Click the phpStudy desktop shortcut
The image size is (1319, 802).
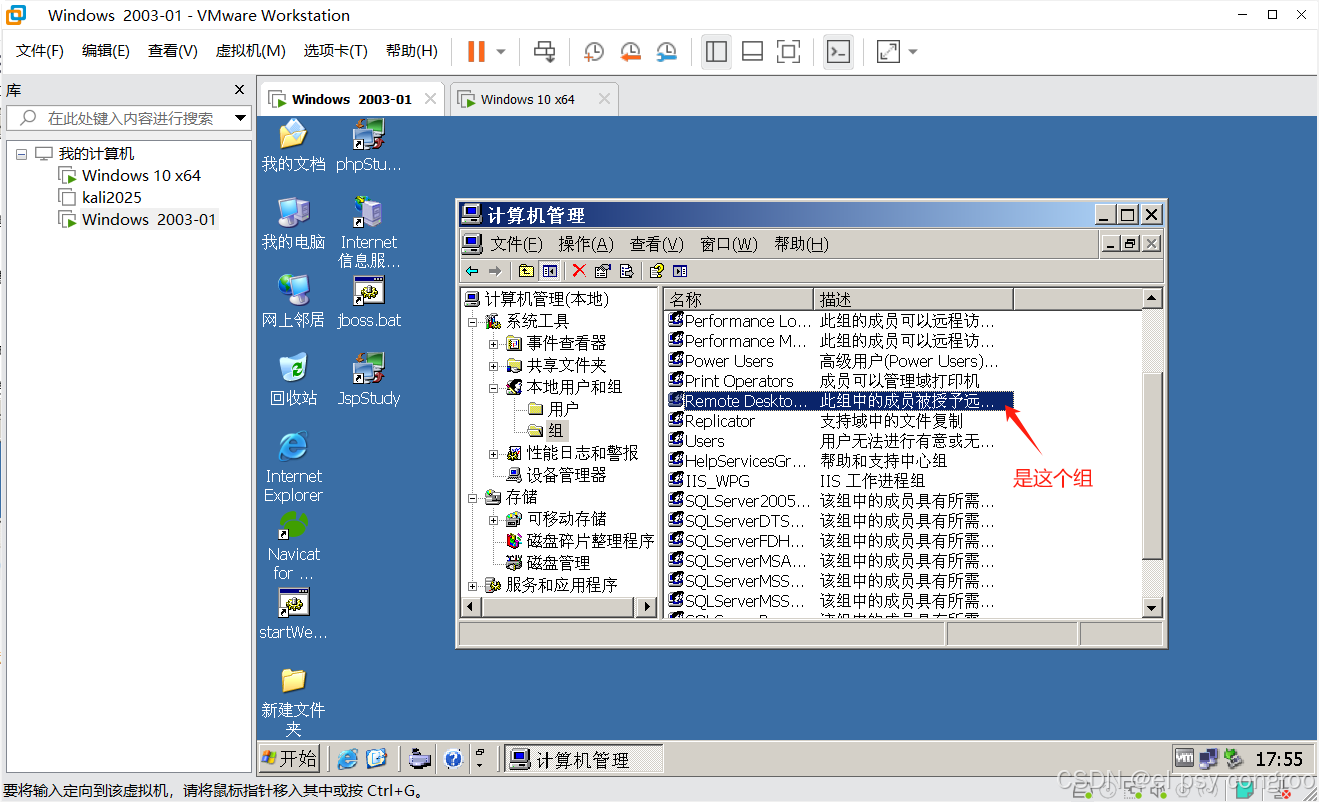(368, 146)
